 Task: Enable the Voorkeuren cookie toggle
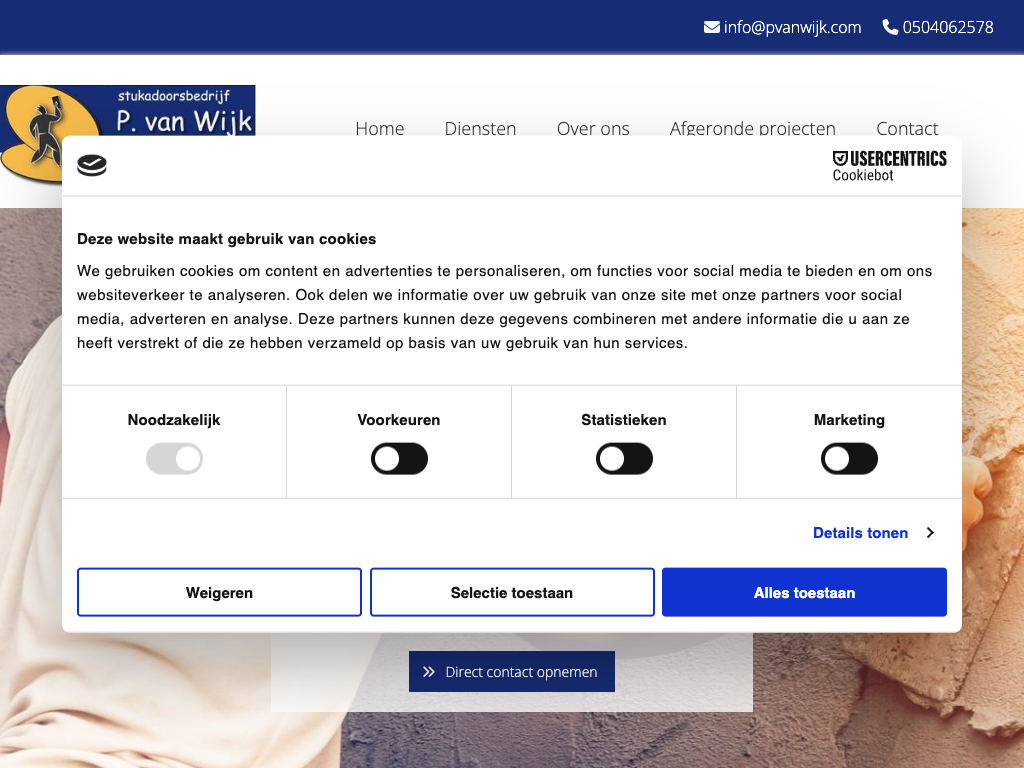(399, 459)
